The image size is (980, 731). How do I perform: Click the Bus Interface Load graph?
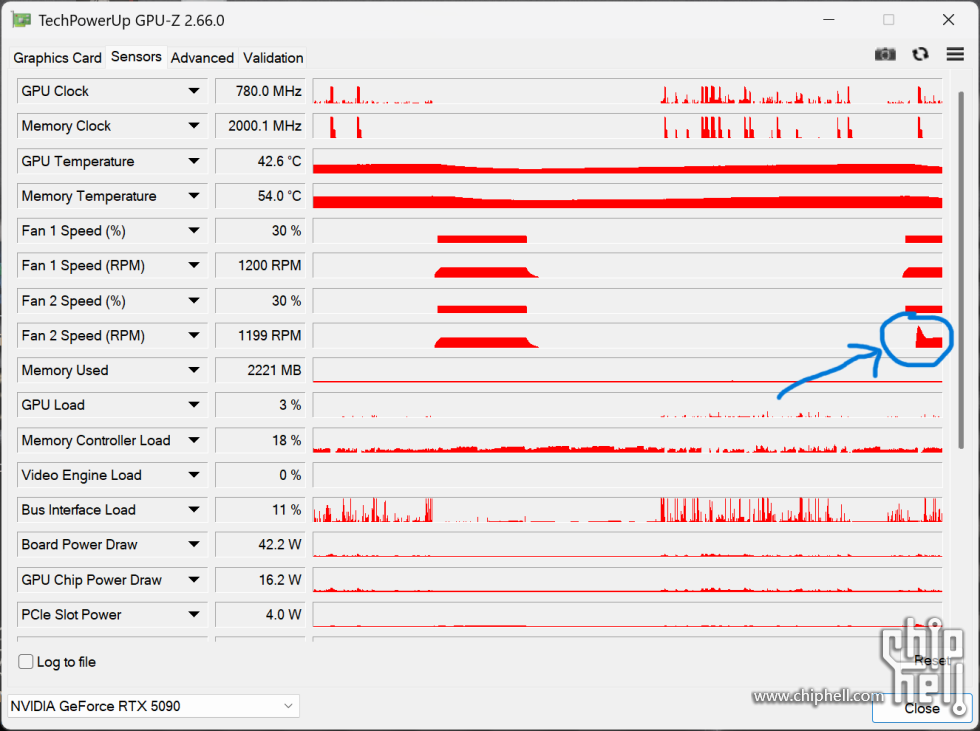[x=627, y=510]
